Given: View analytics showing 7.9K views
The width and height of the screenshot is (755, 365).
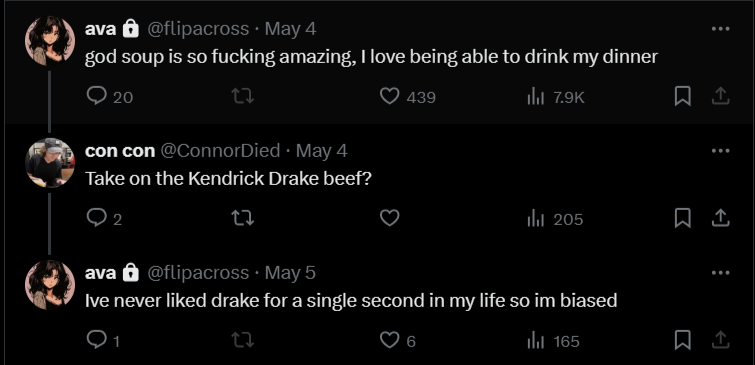Looking at the screenshot, I should click(x=556, y=97).
